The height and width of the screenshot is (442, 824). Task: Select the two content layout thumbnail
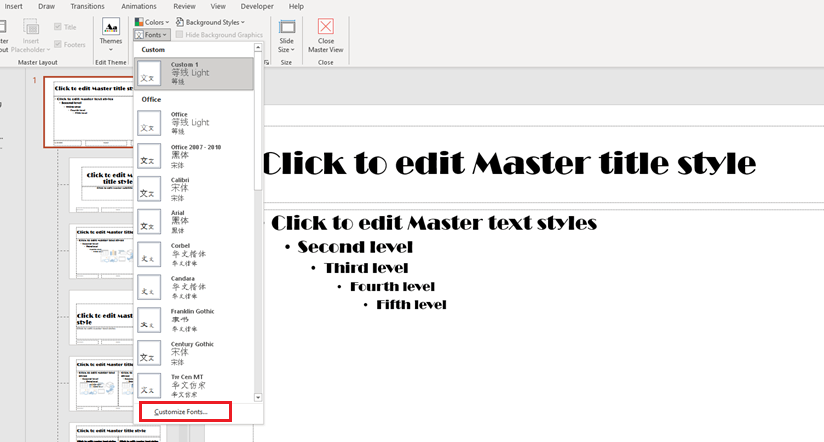click(x=102, y=384)
